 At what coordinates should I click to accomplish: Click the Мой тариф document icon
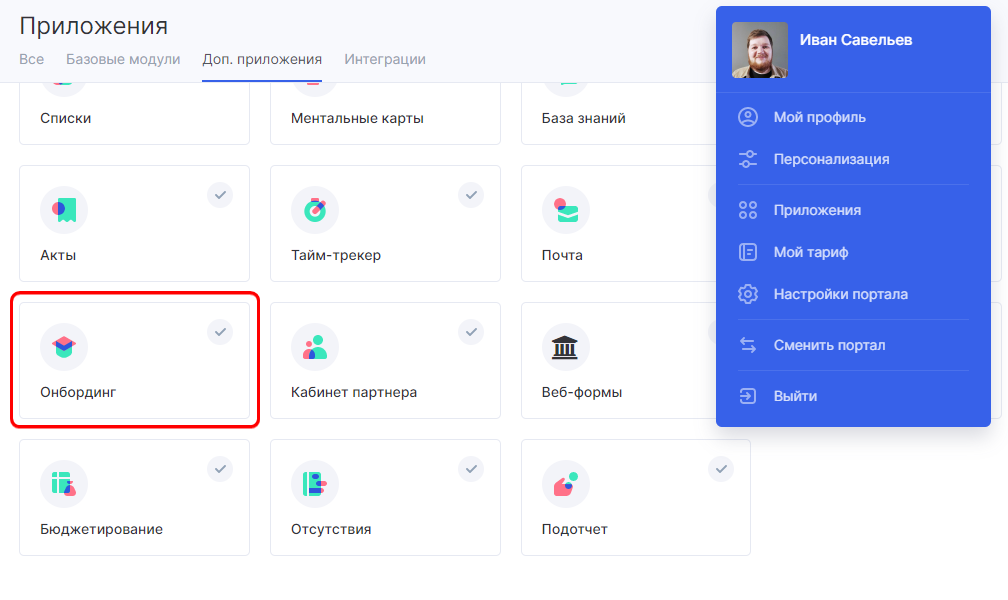pos(748,252)
